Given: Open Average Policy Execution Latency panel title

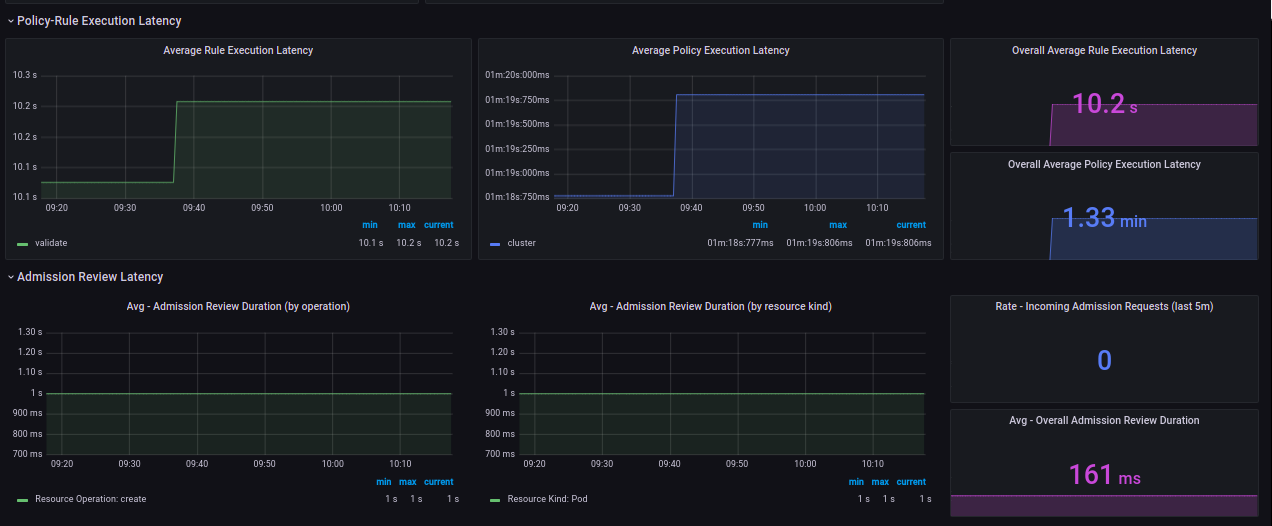Looking at the screenshot, I should pyautogui.click(x=711, y=50).
